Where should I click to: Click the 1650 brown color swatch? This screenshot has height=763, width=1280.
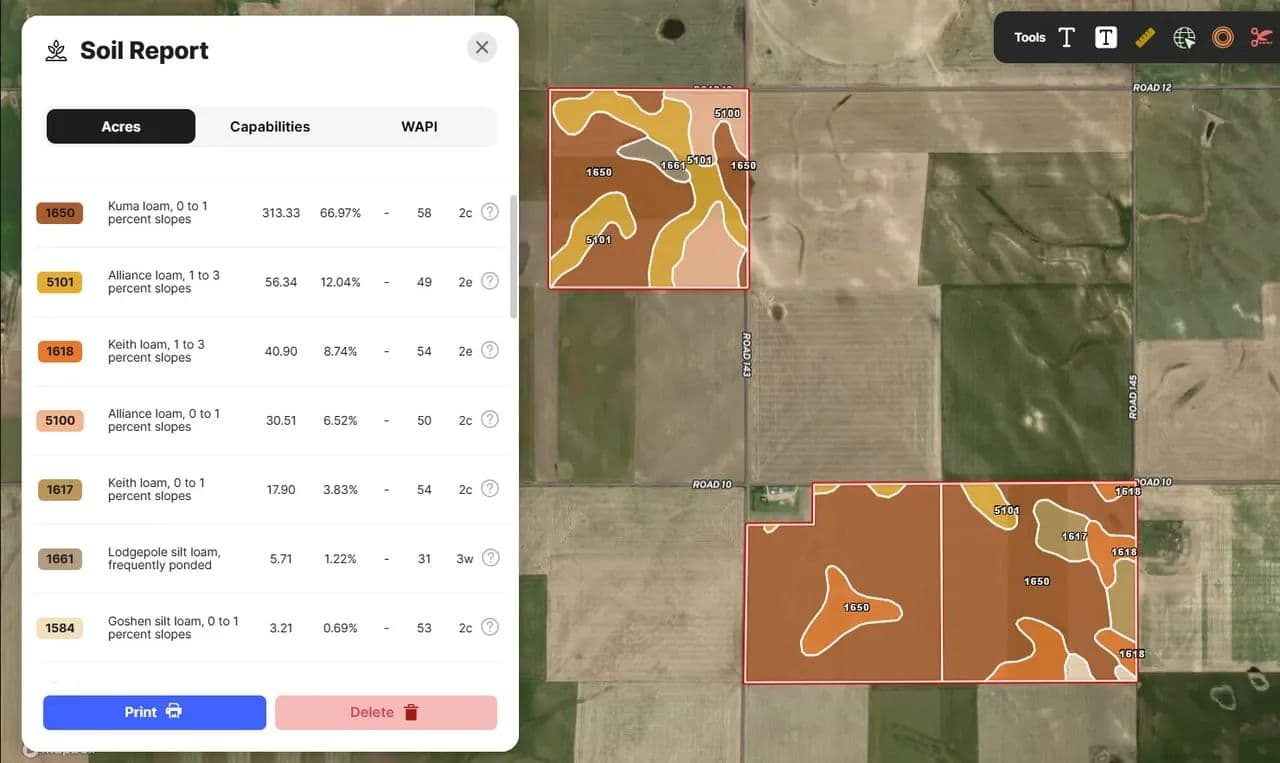[x=60, y=213]
